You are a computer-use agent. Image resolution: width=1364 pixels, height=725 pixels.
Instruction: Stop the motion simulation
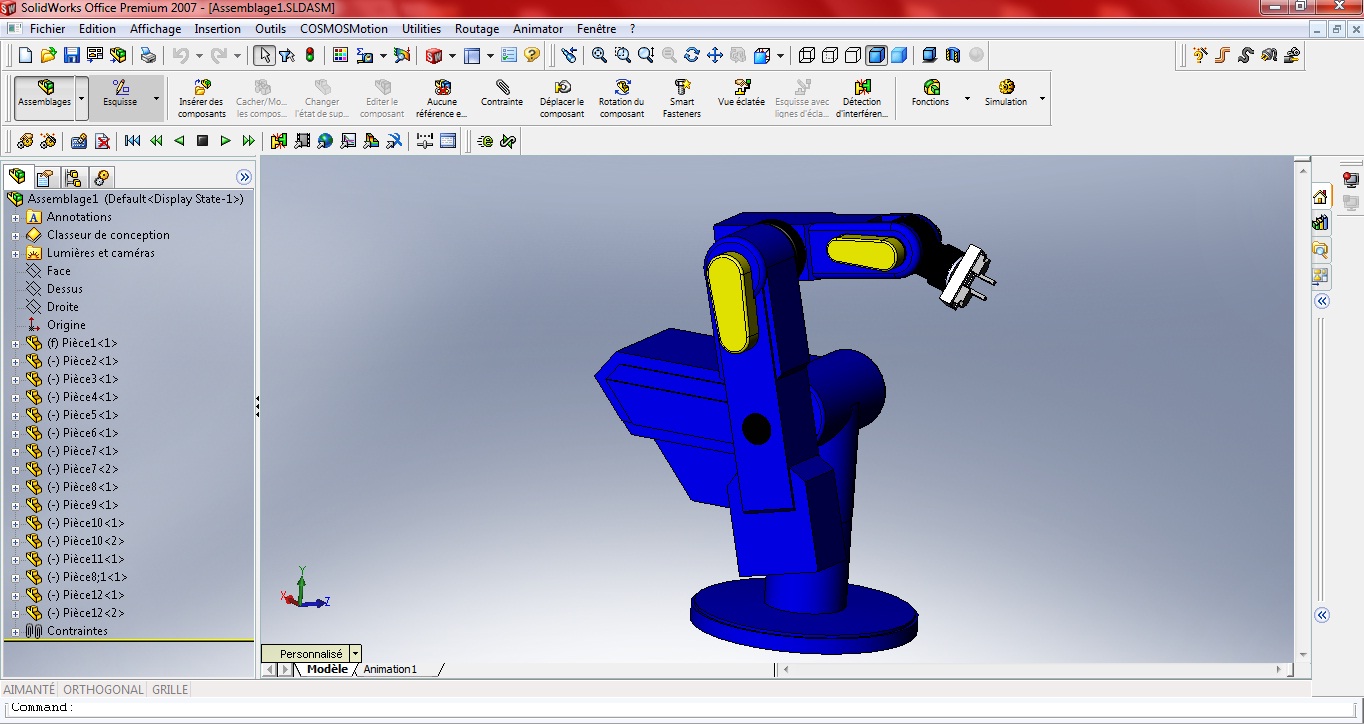(x=202, y=141)
